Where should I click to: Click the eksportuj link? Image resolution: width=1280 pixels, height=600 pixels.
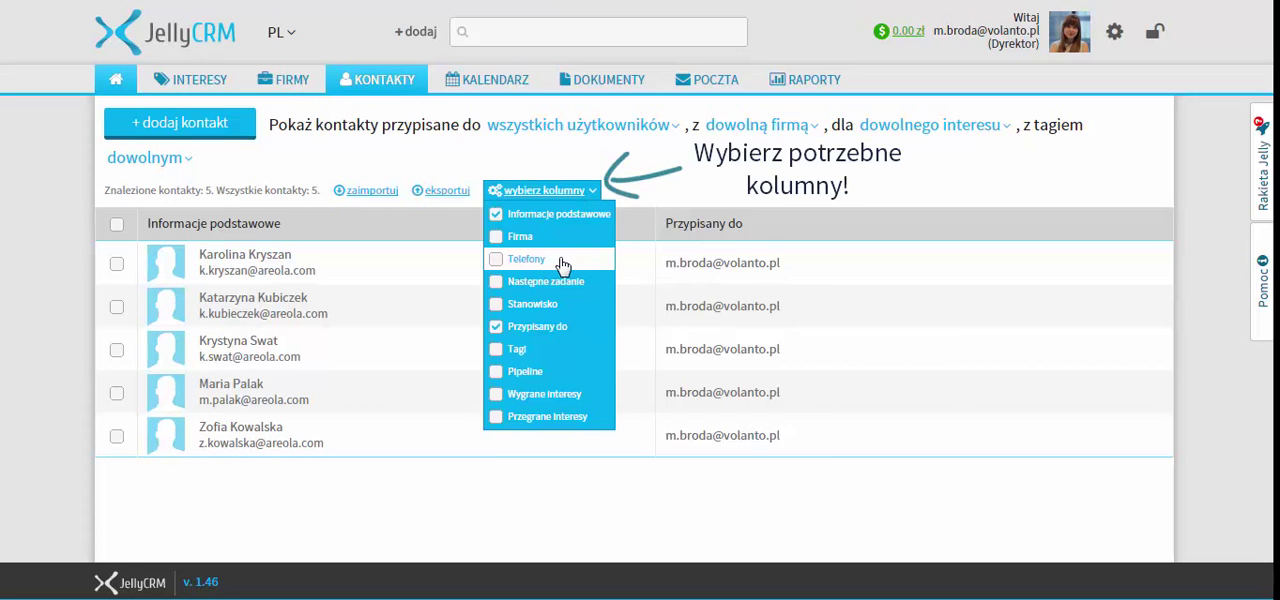point(446,190)
